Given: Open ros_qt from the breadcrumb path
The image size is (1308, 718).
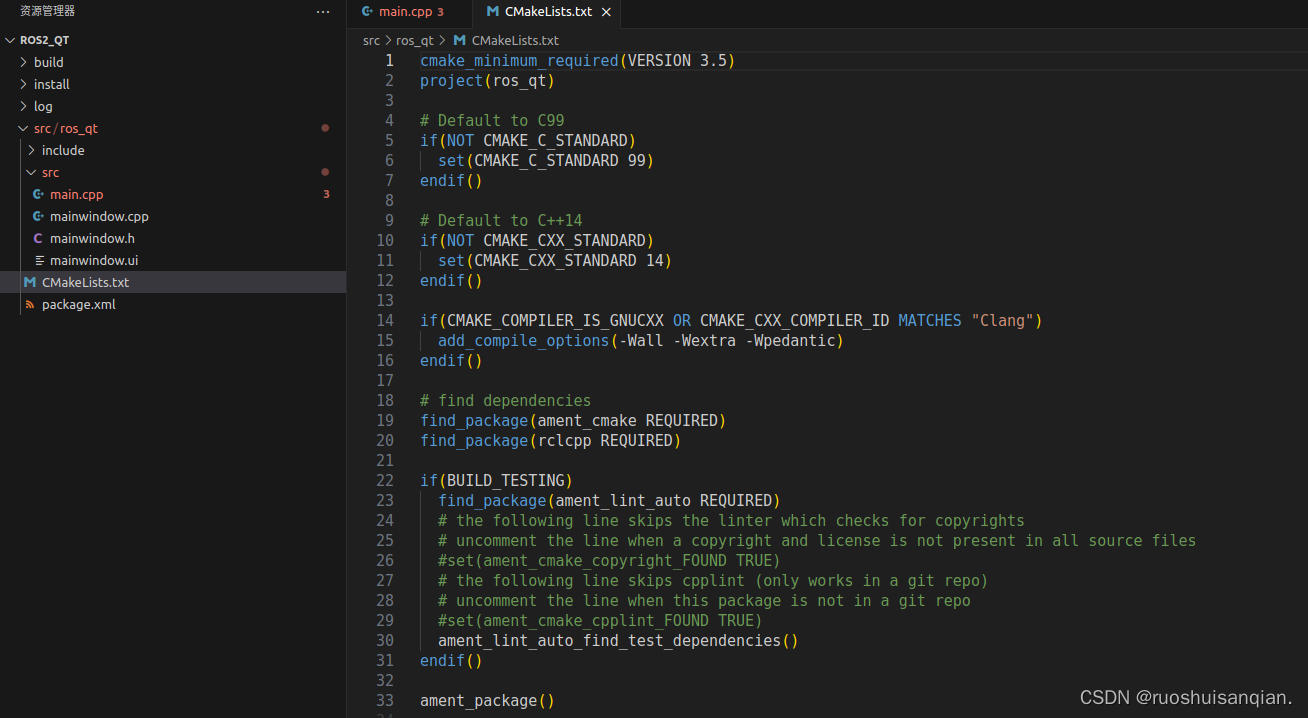Looking at the screenshot, I should click(x=416, y=40).
